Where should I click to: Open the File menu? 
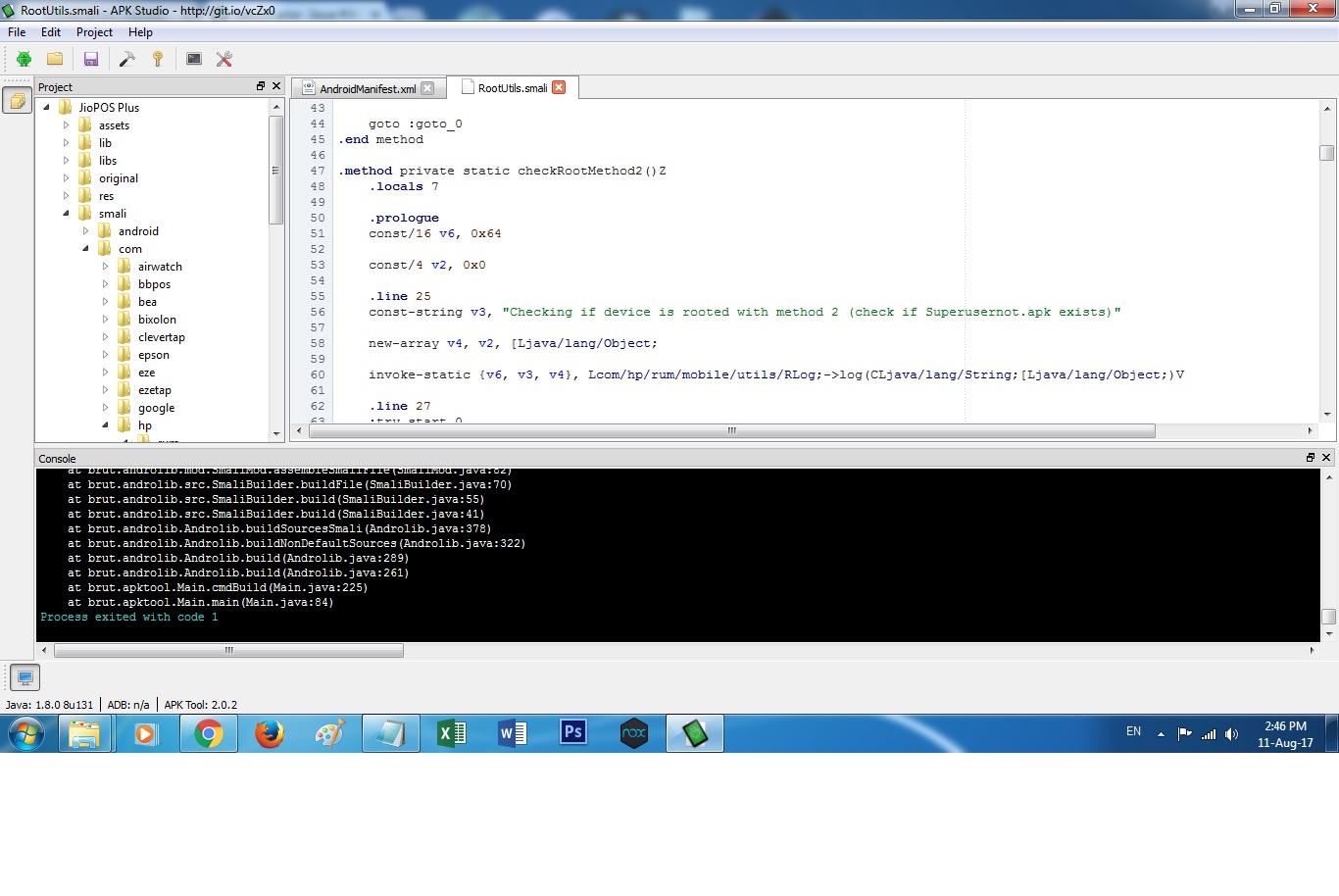point(17,32)
